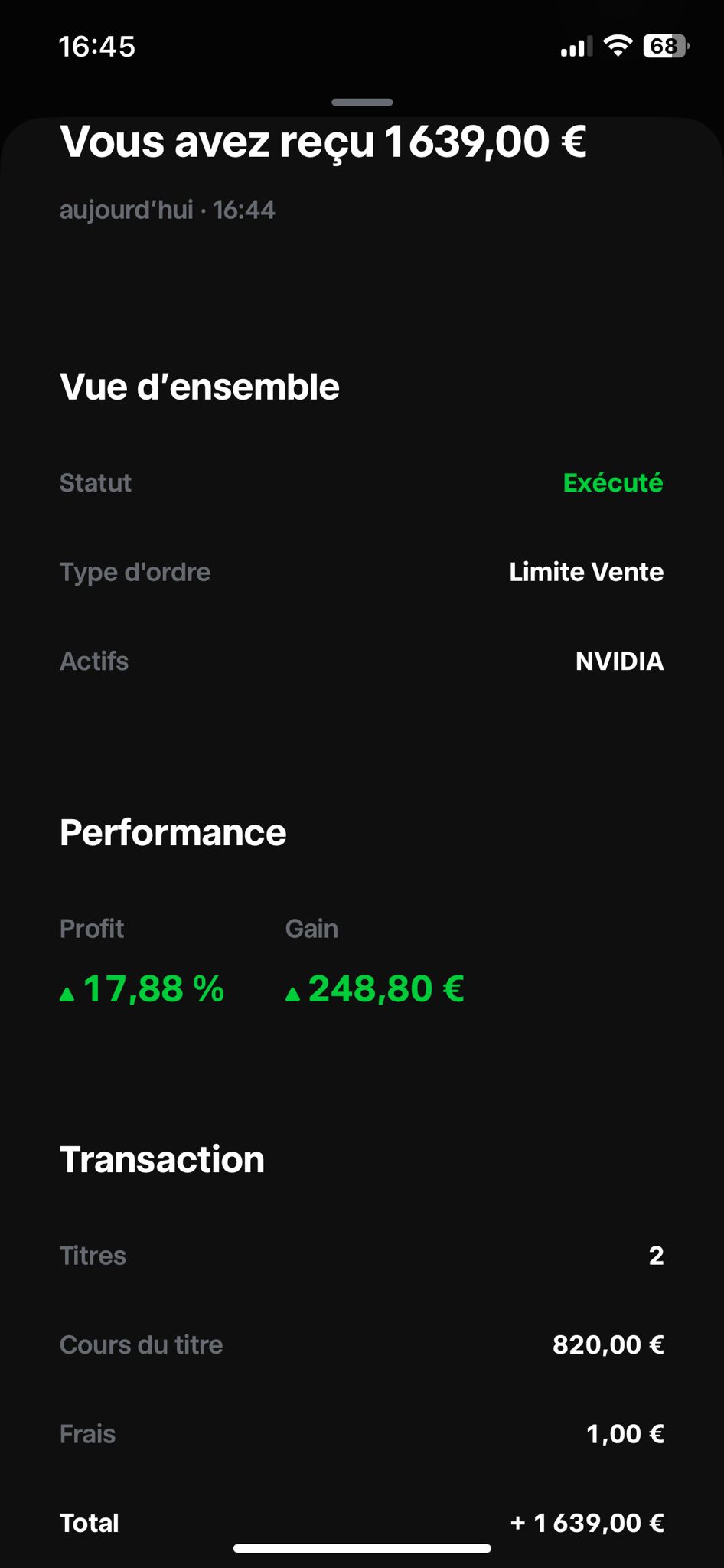The height and width of the screenshot is (1568, 724).
Task: Tap the sheet drag handle at top
Action: coord(362,102)
